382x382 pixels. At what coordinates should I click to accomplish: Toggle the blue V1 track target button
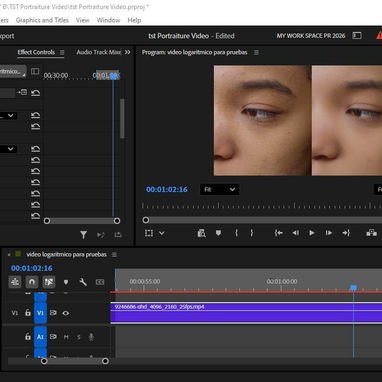tap(40, 313)
